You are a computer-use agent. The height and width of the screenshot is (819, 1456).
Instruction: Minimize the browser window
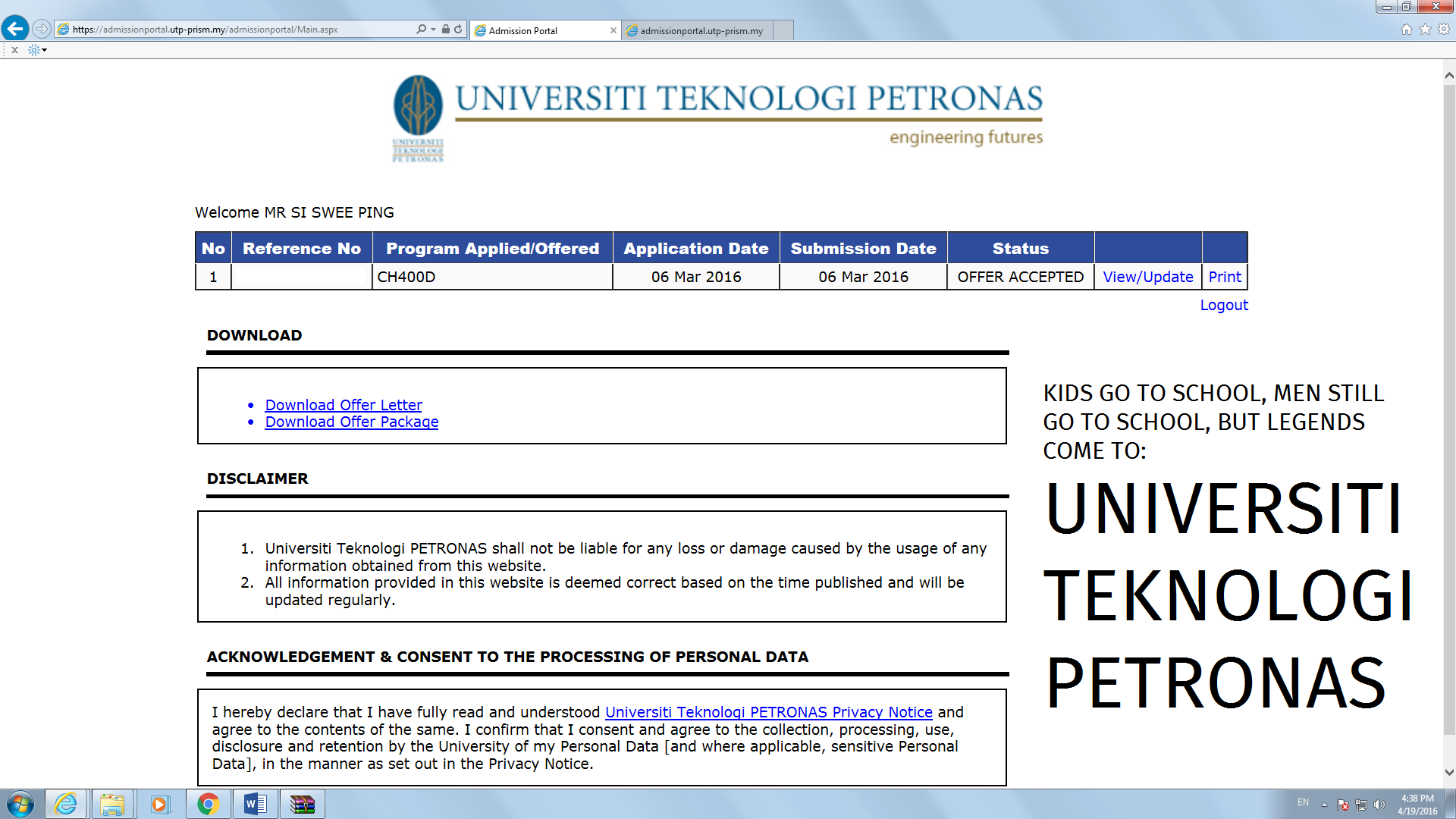tap(1386, 7)
